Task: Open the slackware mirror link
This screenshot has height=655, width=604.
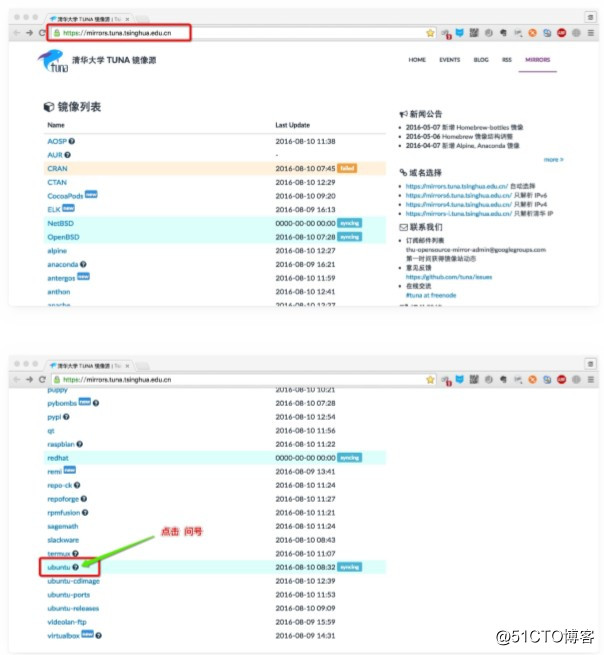Action: pyautogui.click(x=63, y=540)
